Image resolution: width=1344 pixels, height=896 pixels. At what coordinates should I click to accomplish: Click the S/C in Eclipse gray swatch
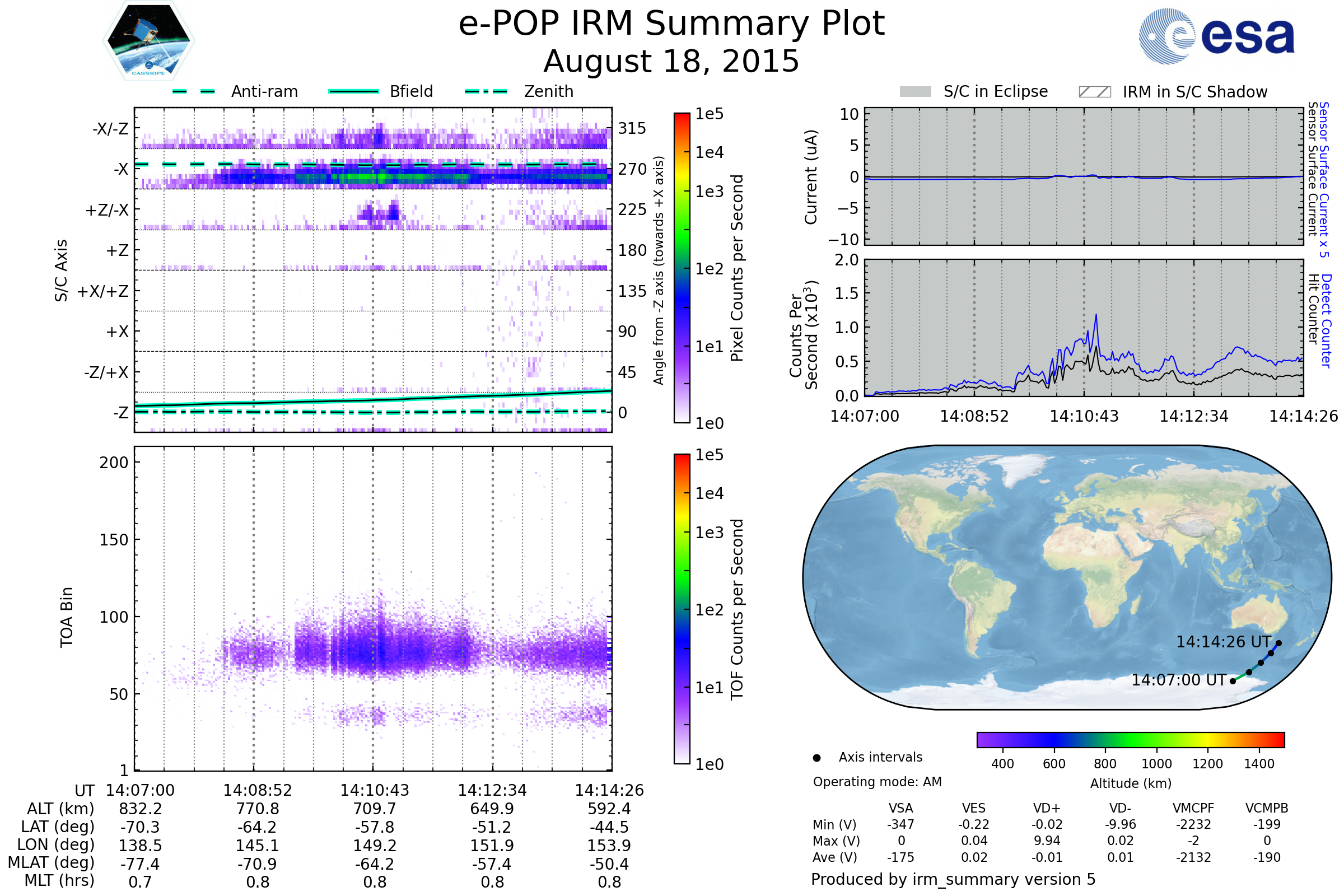[915, 92]
